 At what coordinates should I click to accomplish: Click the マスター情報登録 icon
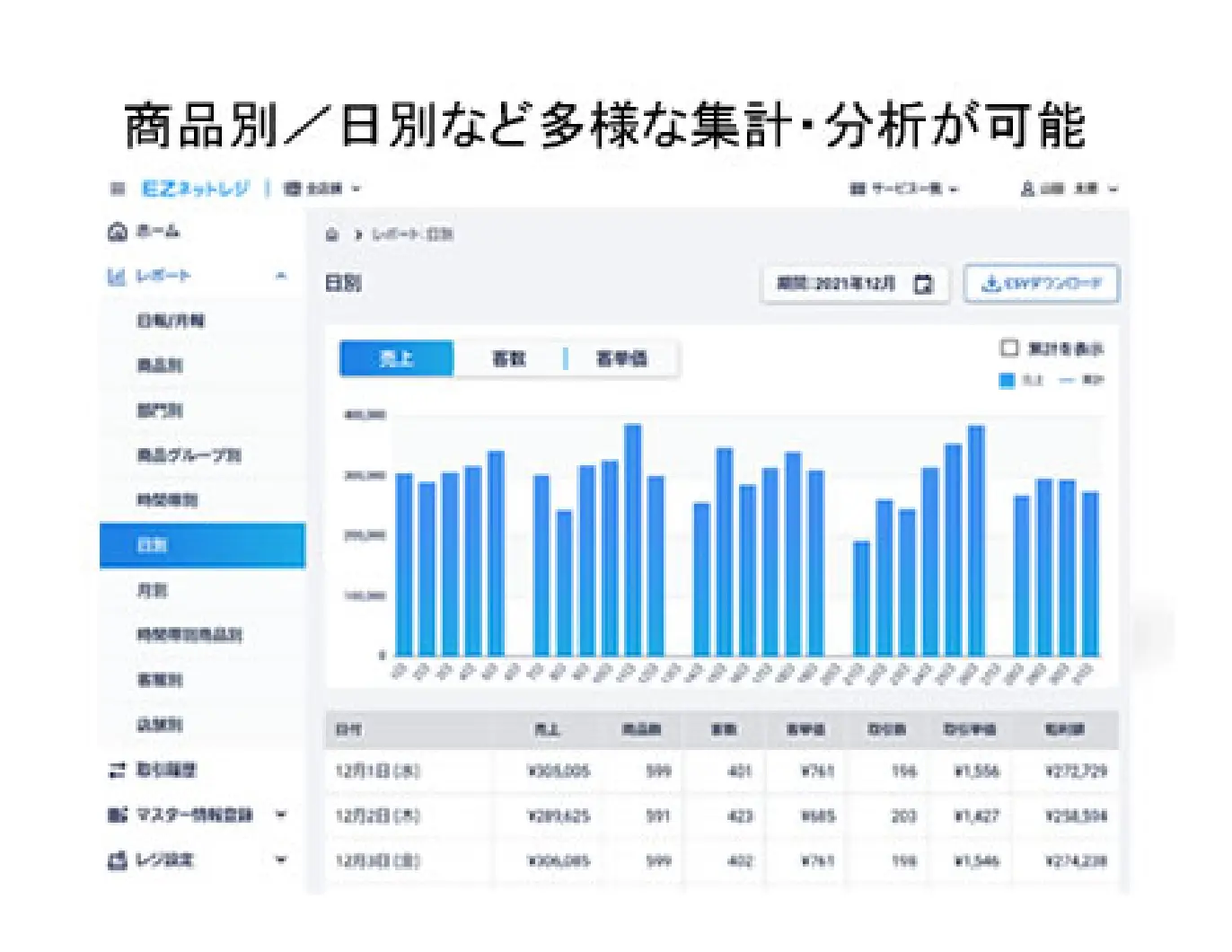pyautogui.click(x=117, y=815)
